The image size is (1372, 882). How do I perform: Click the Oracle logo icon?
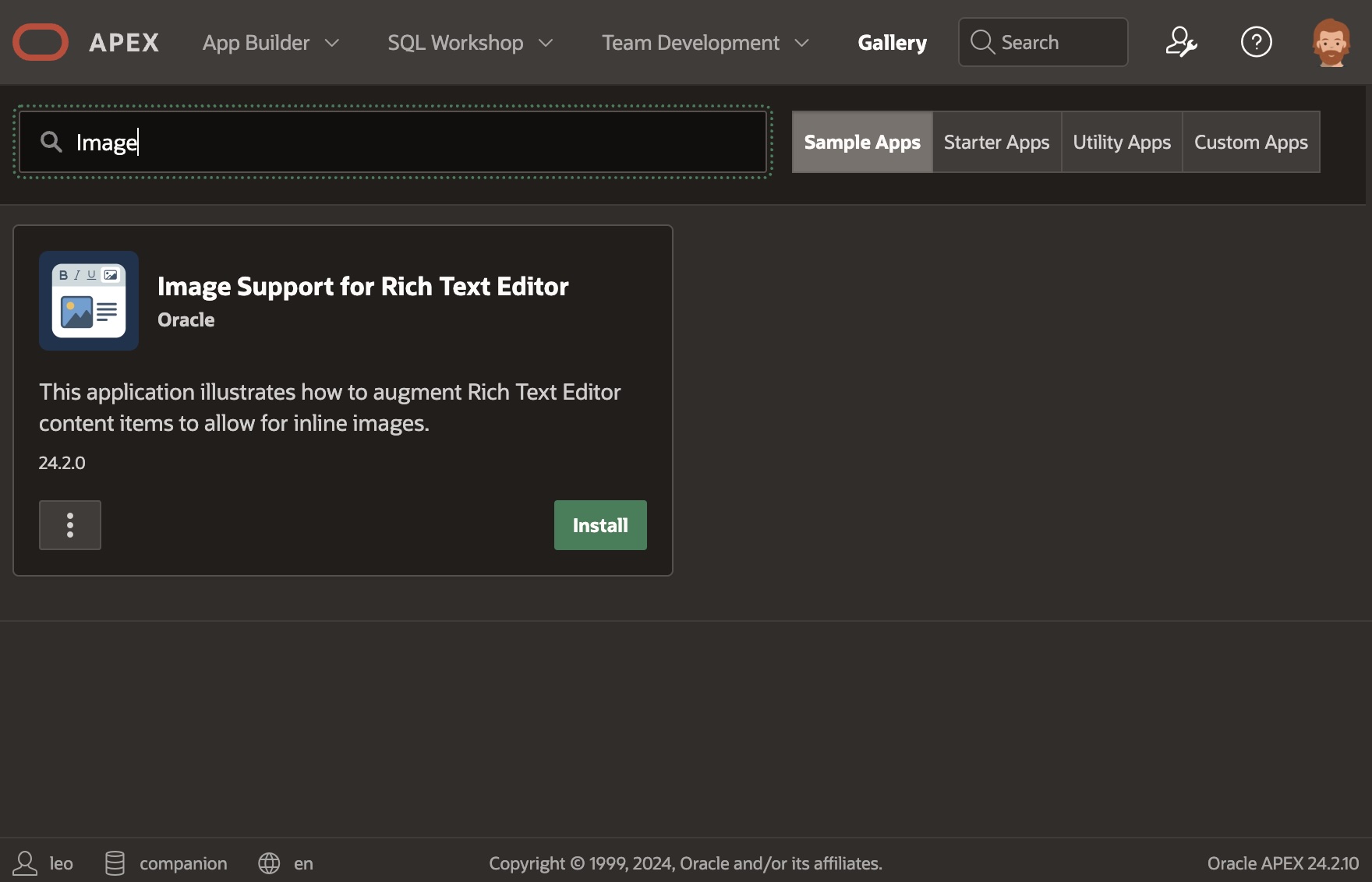[41, 42]
